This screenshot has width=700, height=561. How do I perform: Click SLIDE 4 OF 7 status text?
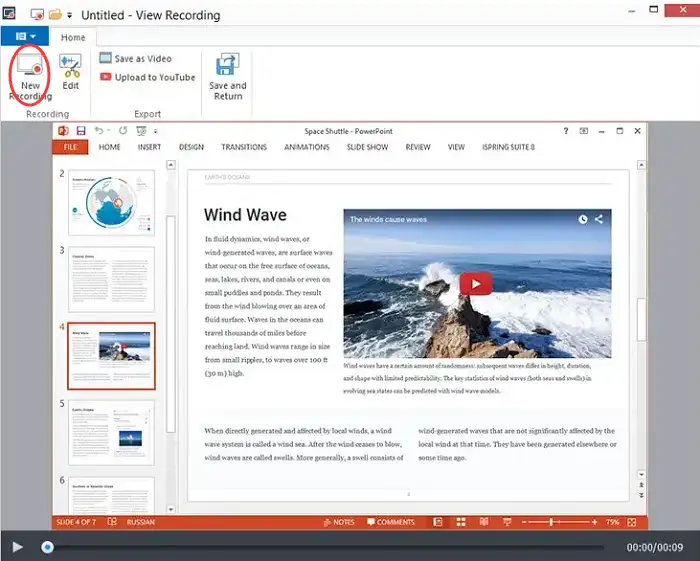(x=76, y=522)
